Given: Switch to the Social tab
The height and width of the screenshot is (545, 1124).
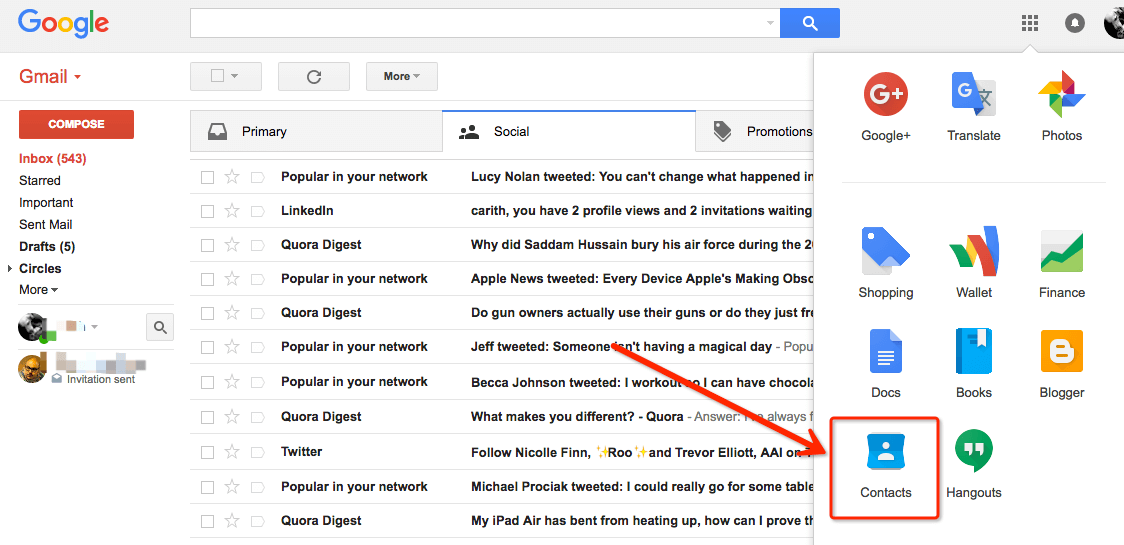Looking at the screenshot, I should click(x=569, y=131).
